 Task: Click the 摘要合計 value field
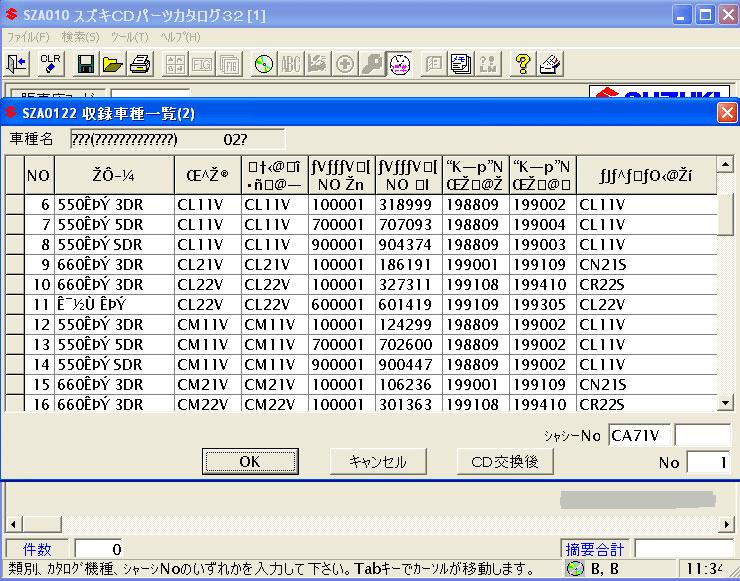click(x=684, y=549)
